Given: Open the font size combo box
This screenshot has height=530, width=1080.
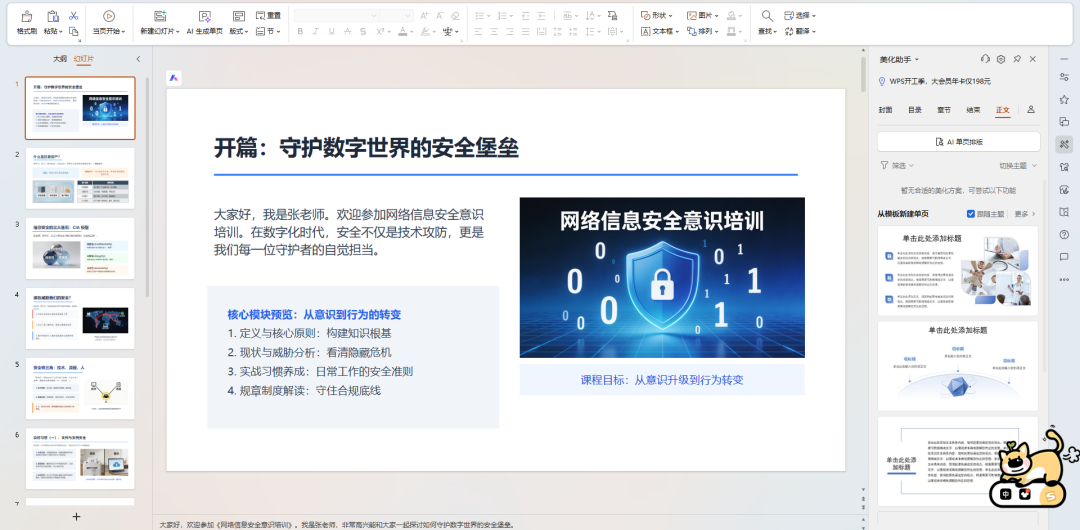Looking at the screenshot, I should tap(397, 15).
